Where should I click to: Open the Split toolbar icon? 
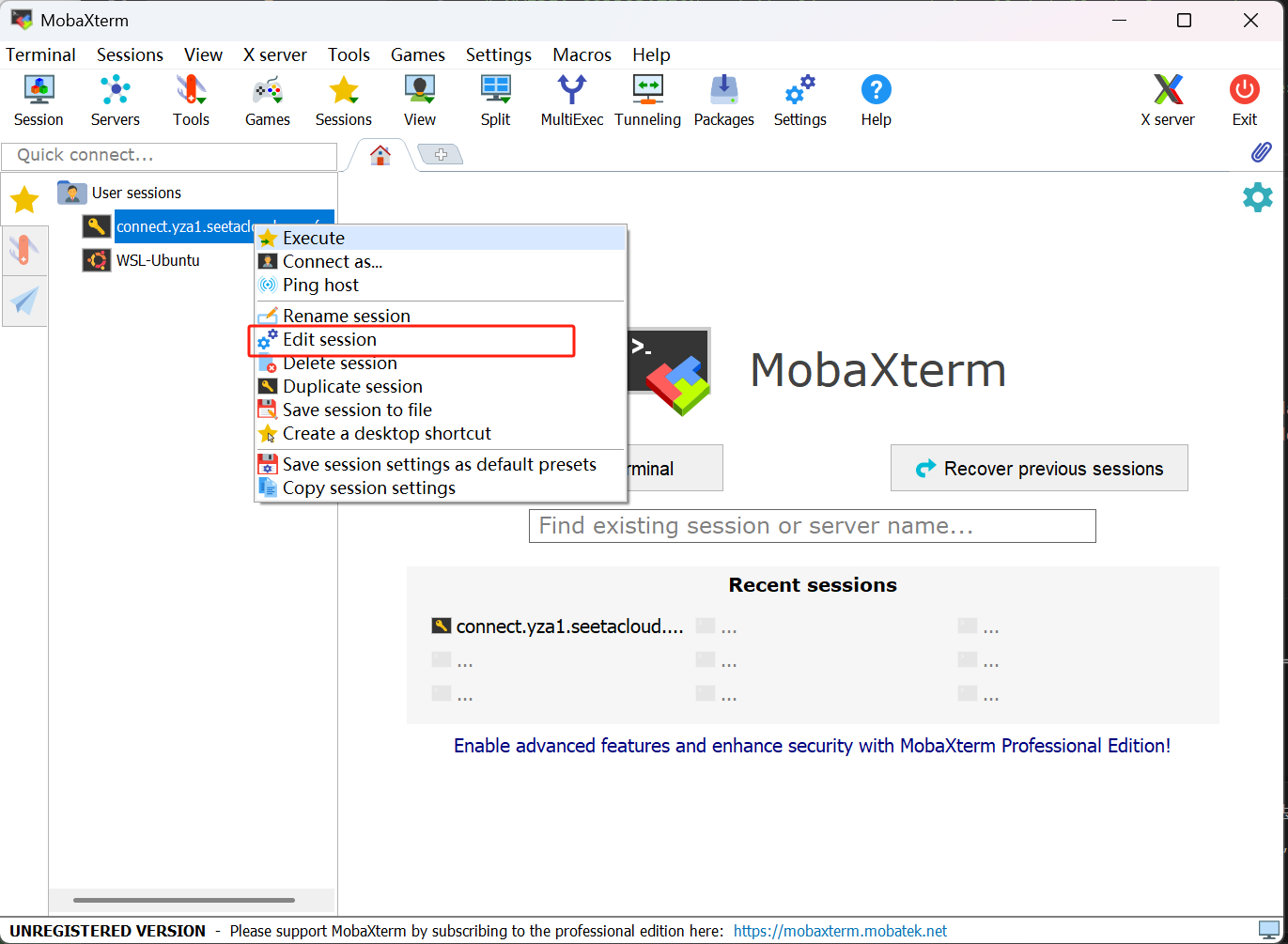(496, 101)
